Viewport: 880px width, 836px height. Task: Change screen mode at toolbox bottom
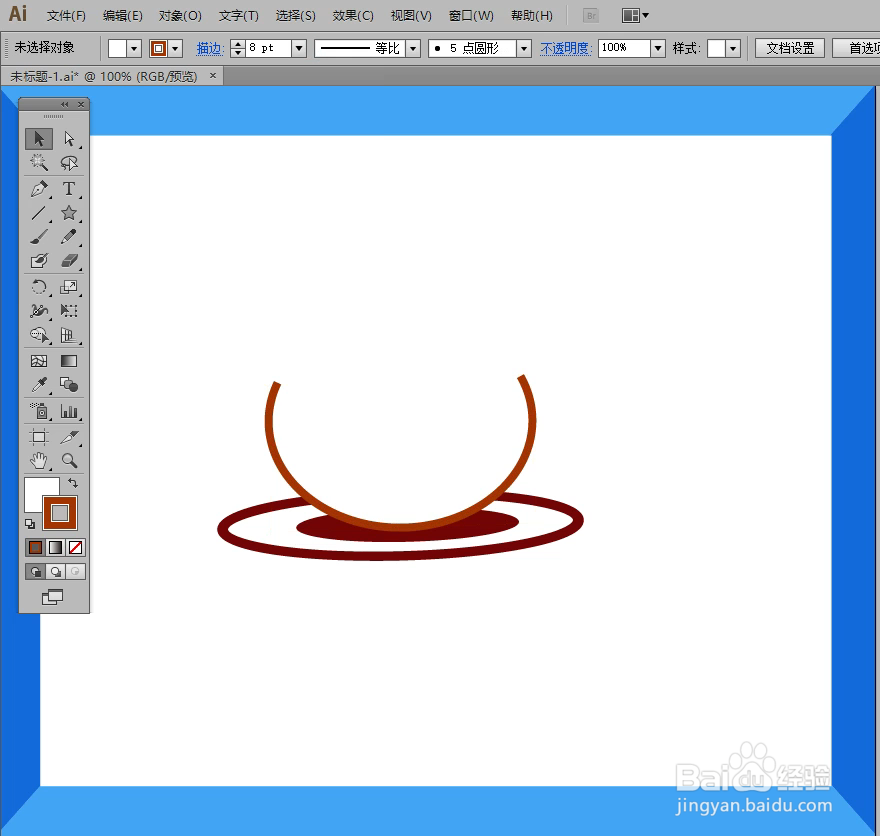click(x=52, y=597)
